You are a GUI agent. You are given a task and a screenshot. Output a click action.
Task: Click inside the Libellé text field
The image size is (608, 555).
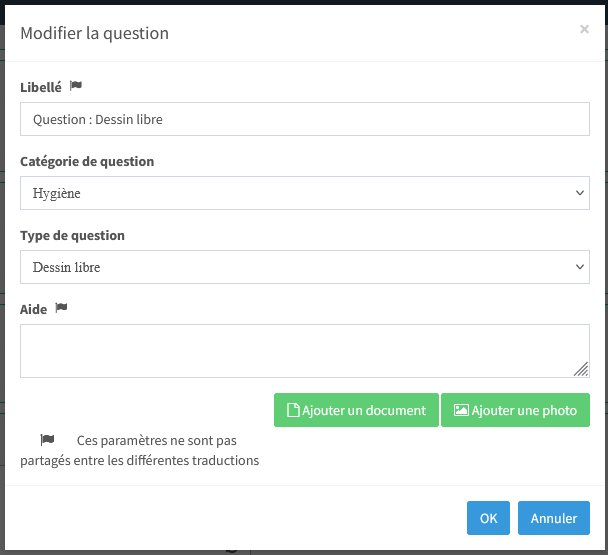coord(305,119)
